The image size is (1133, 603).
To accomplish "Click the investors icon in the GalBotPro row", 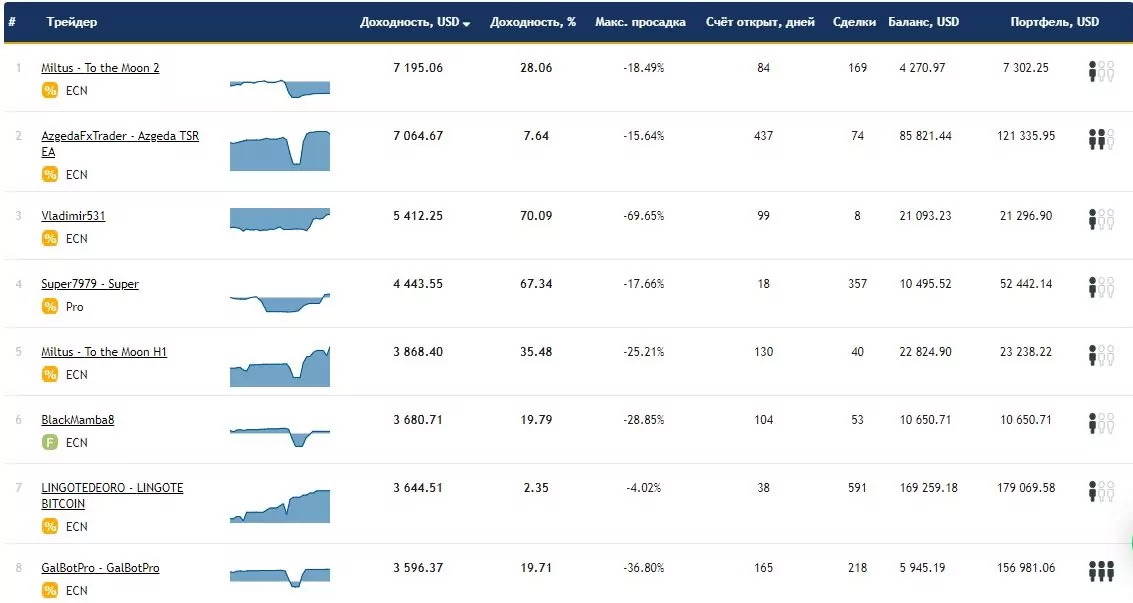I will [1101, 571].
